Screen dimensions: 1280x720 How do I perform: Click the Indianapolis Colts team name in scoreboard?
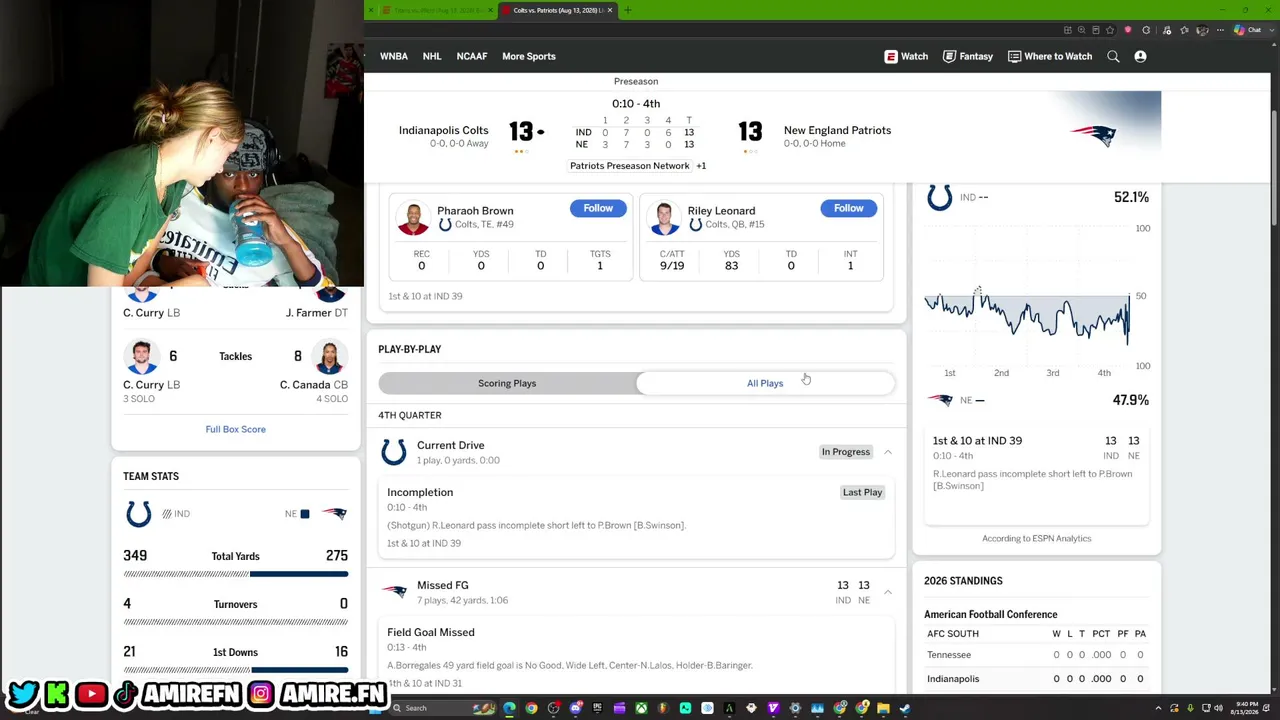[x=444, y=130]
